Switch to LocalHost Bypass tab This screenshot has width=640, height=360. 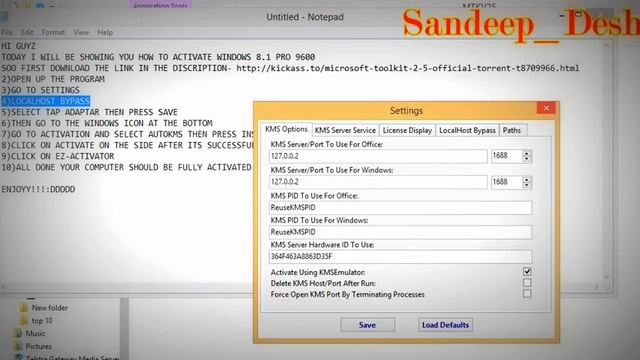click(467, 130)
